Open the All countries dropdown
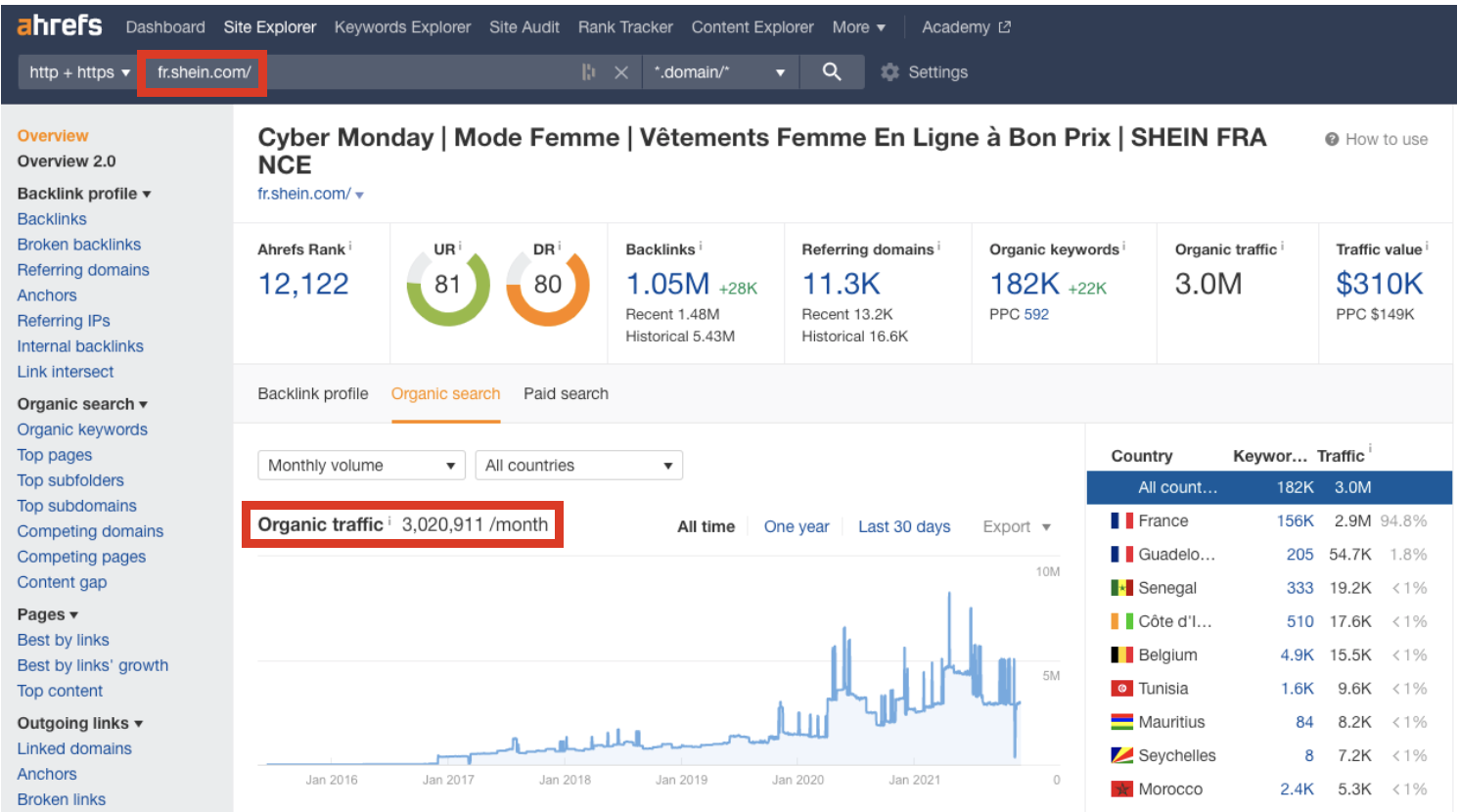Image resolution: width=1458 pixels, height=812 pixels. 578,465
